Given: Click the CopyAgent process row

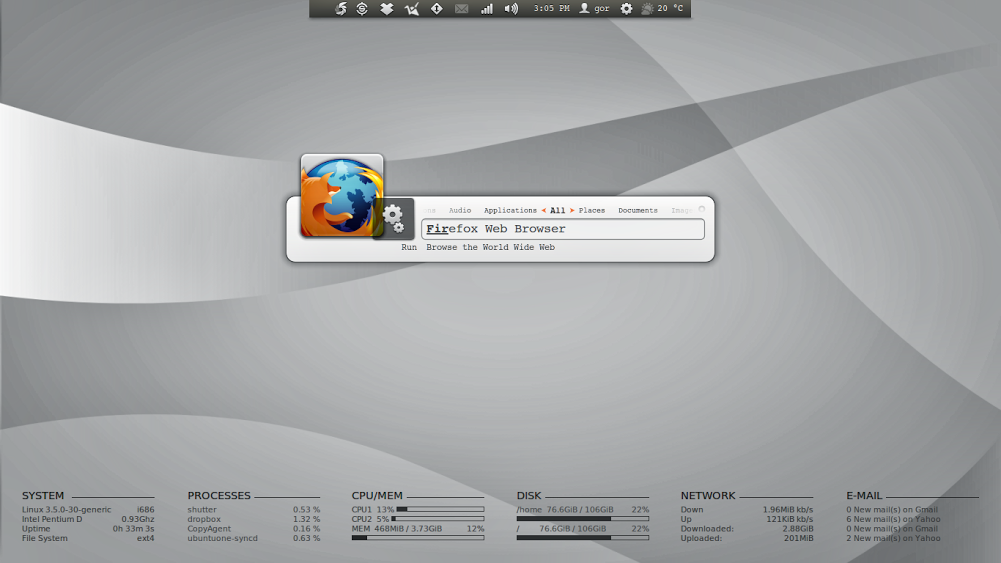Looking at the screenshot, I should (253, 529).
